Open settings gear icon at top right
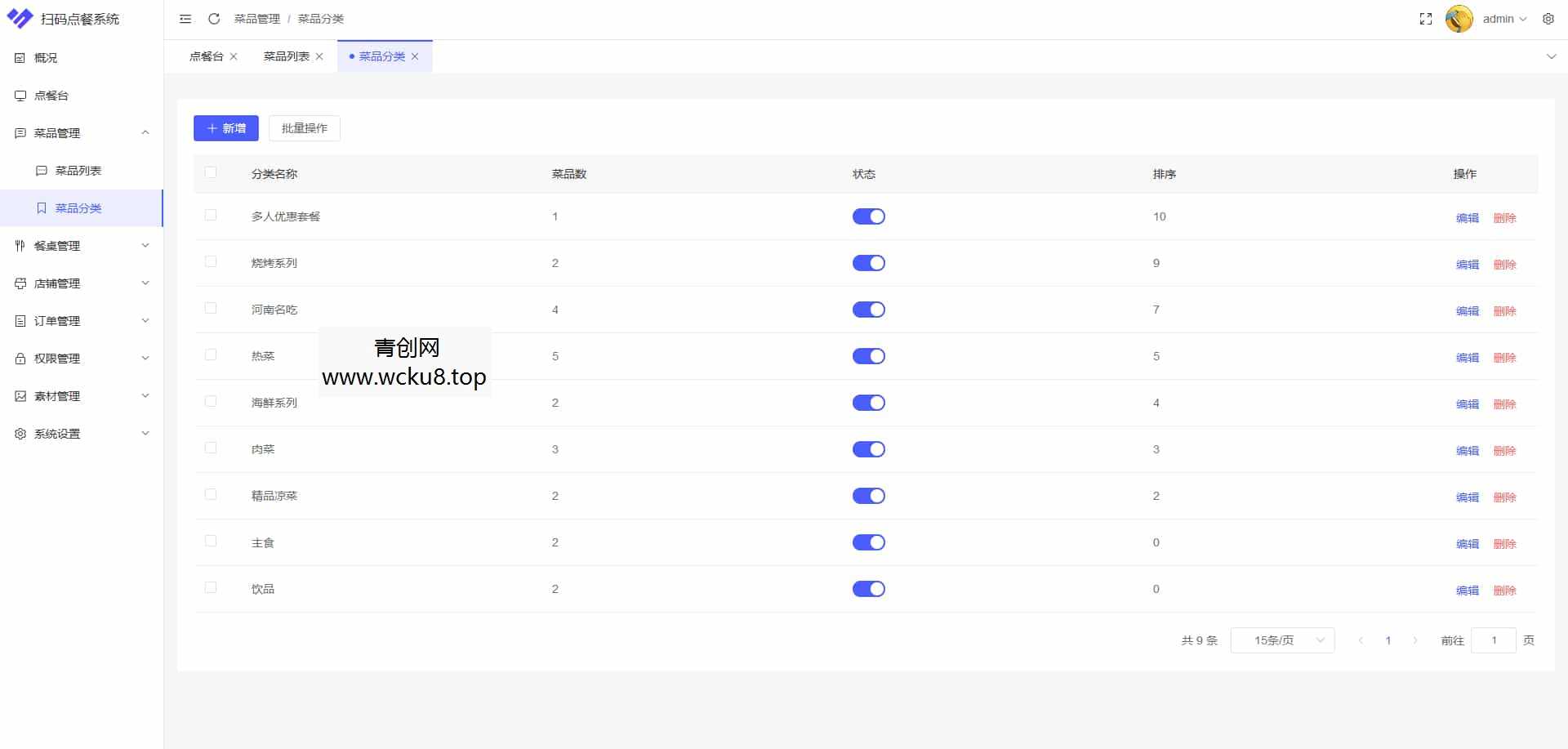The height and width of the screenshot is (749, 1568). point(1548,19)
